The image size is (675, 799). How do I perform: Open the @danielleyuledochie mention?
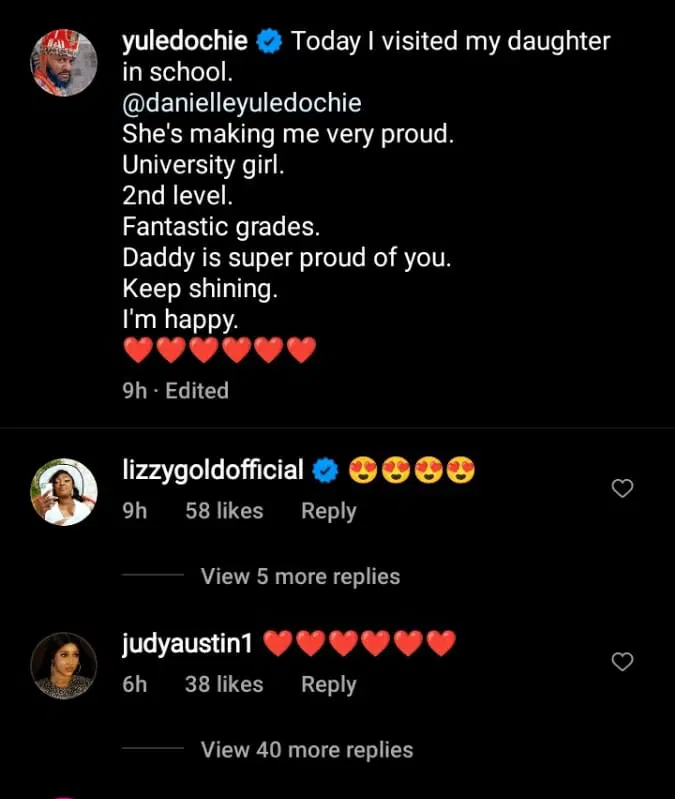(x=242, y=104)
